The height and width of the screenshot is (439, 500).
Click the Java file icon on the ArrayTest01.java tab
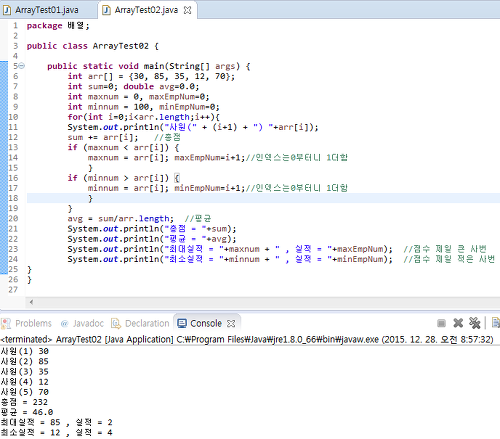tap(7, 10)
